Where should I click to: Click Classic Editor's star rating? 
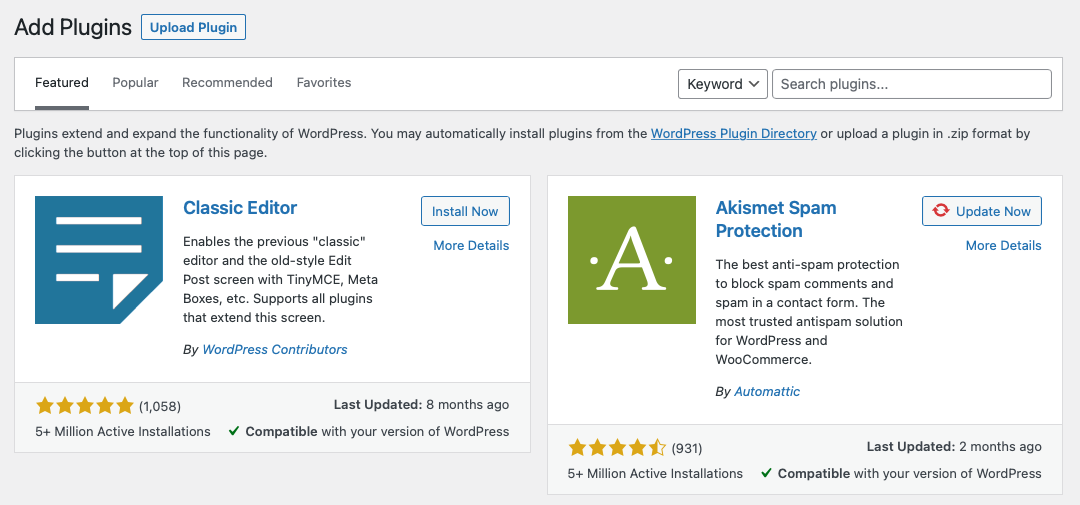pos(85,406)
